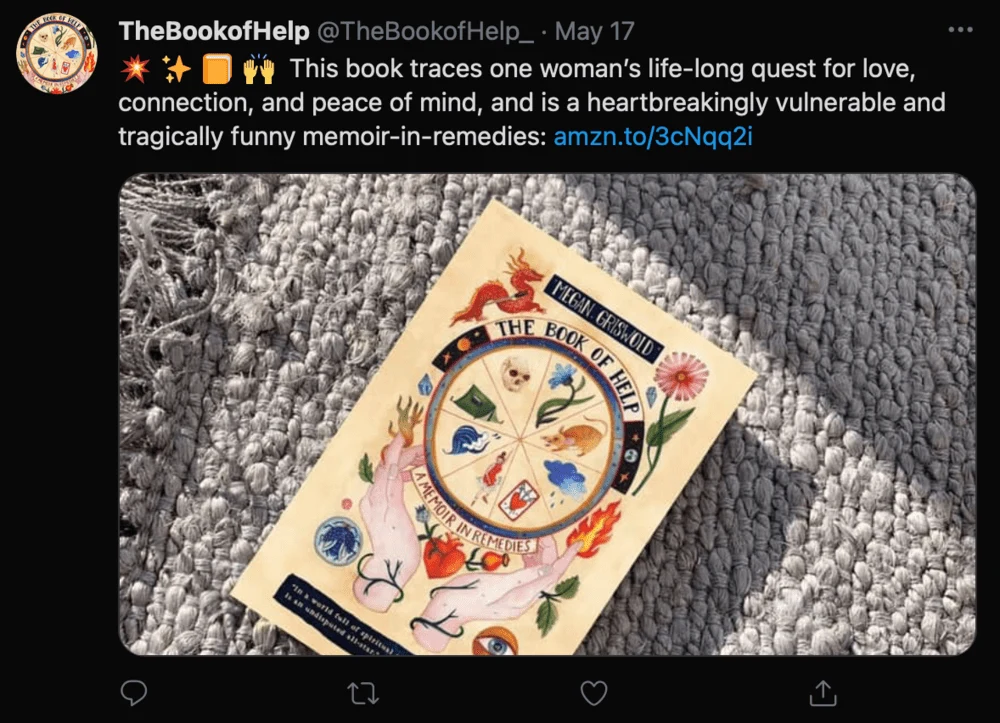
Task: Open the three-dot more options menu
Action: pyautogui.click(x=959, y=30)
